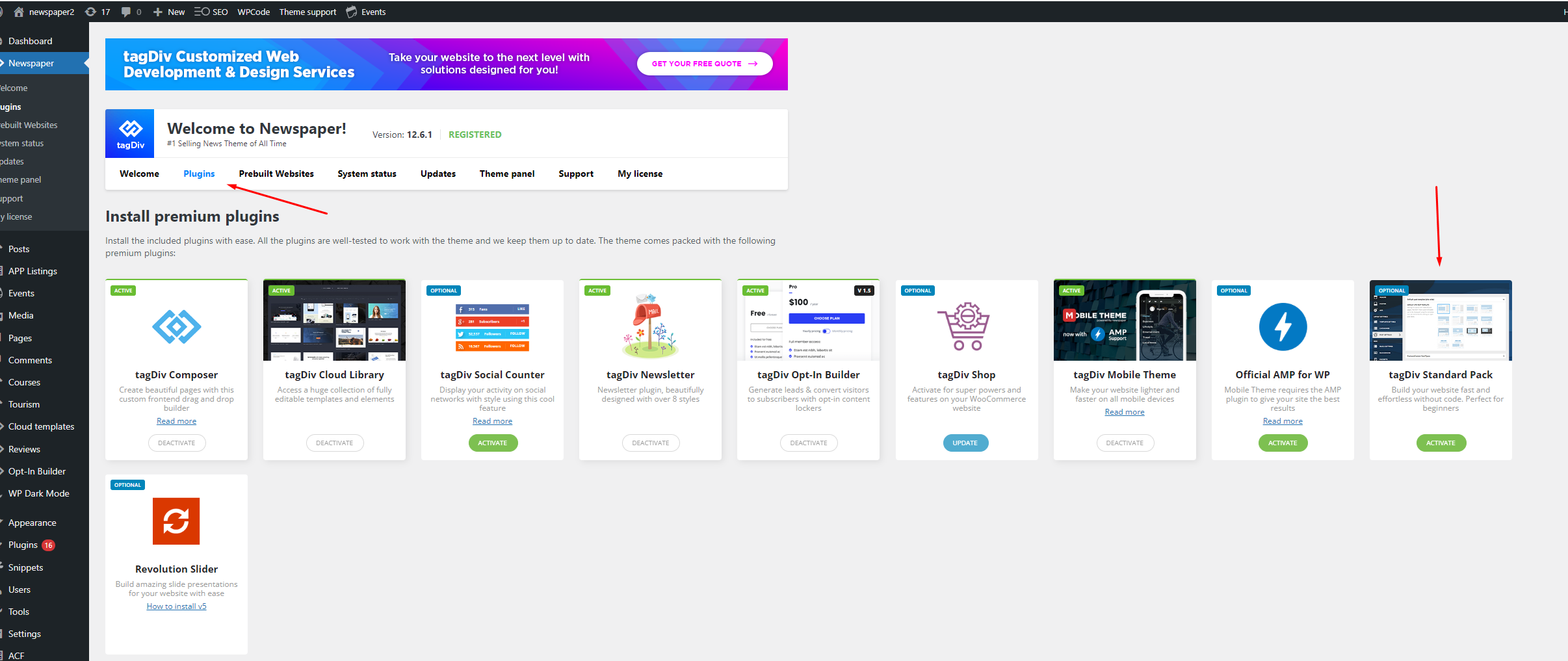Viewport: 1568px width, 661px height.
Task: Open the tagDiv Standard Pack preview image
Action: (x=1441, y=320)
